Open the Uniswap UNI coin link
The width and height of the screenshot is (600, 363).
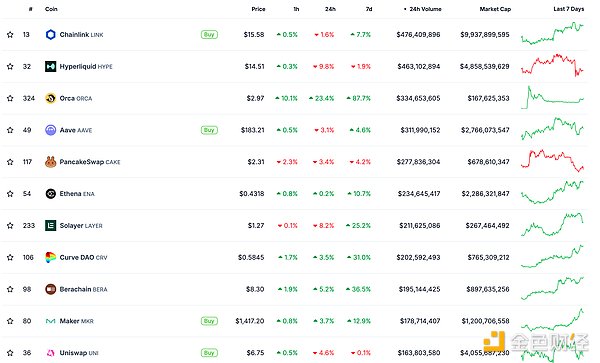(x=79, y=353)
